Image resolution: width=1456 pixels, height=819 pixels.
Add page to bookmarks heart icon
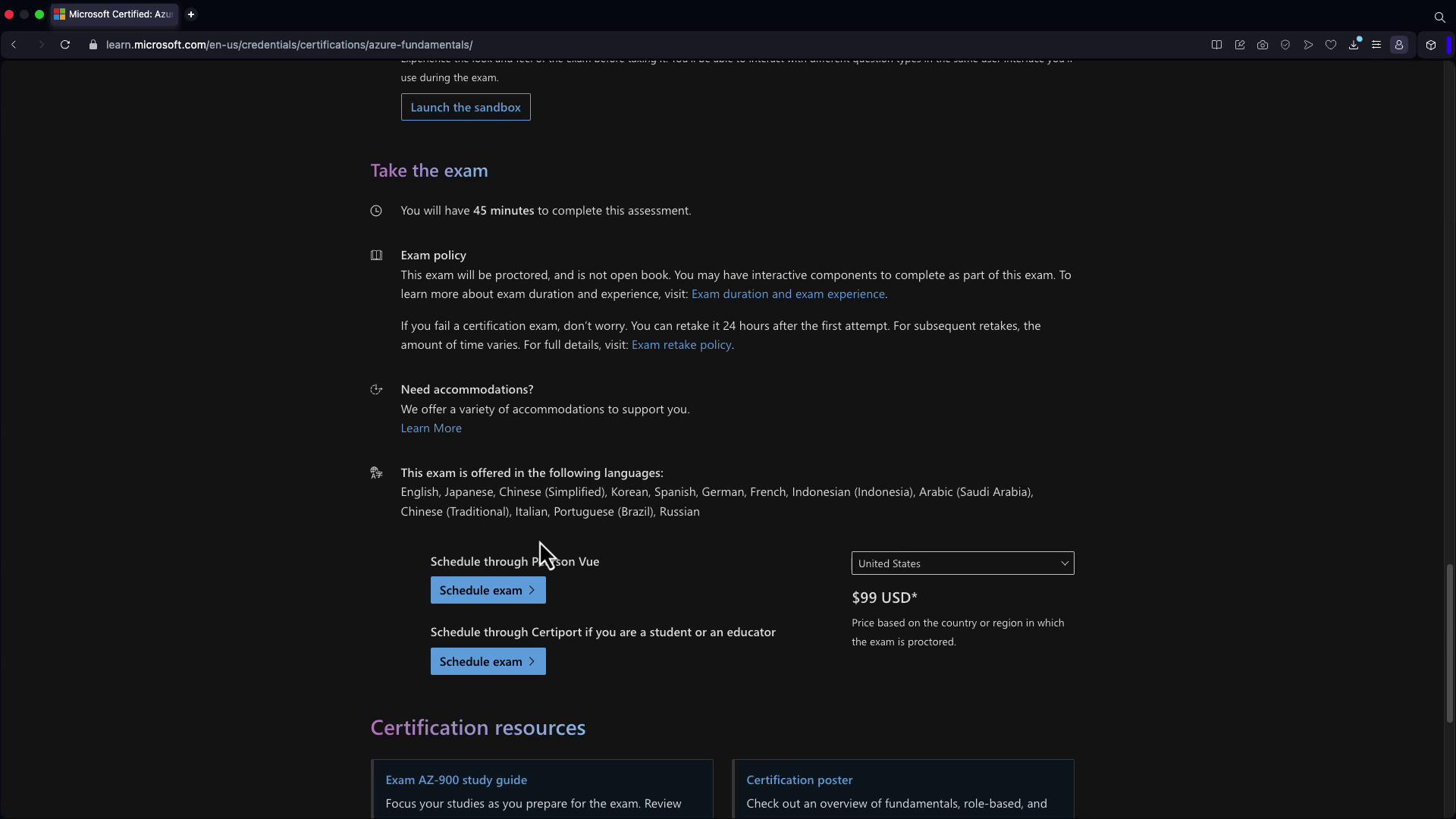tap(1331, 45)
